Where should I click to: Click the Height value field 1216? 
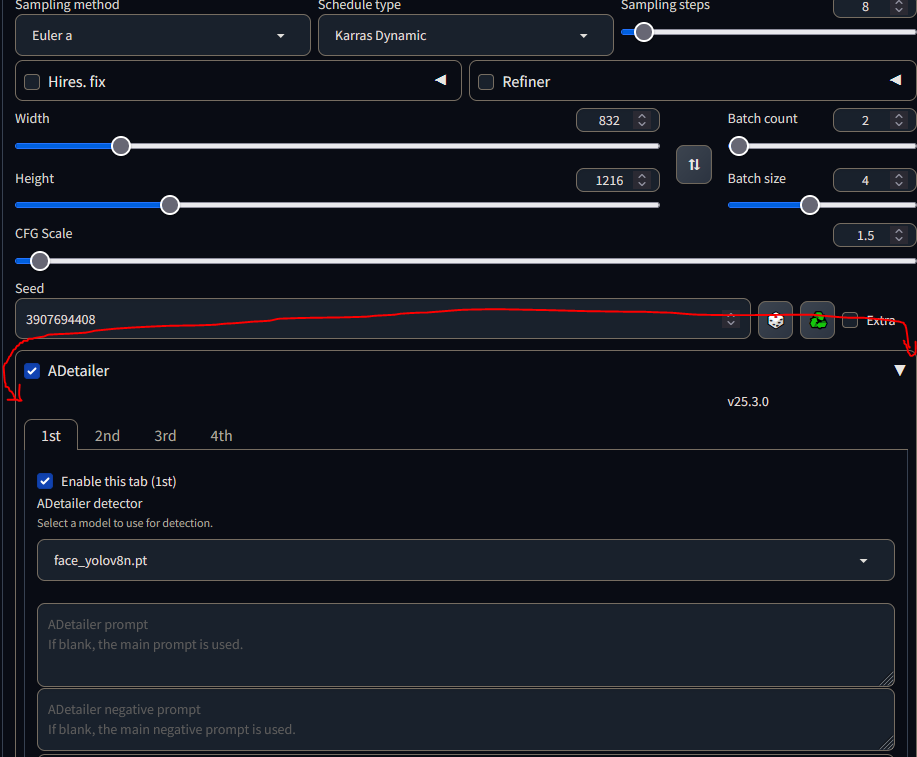click(x=618, y=180)
